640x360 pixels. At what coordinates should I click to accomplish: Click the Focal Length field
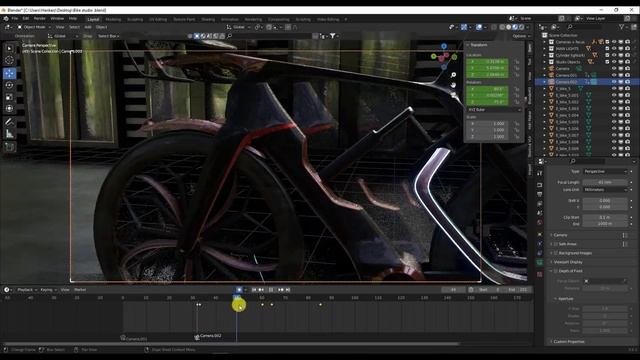pyautogui.click(x=605, y=182)
